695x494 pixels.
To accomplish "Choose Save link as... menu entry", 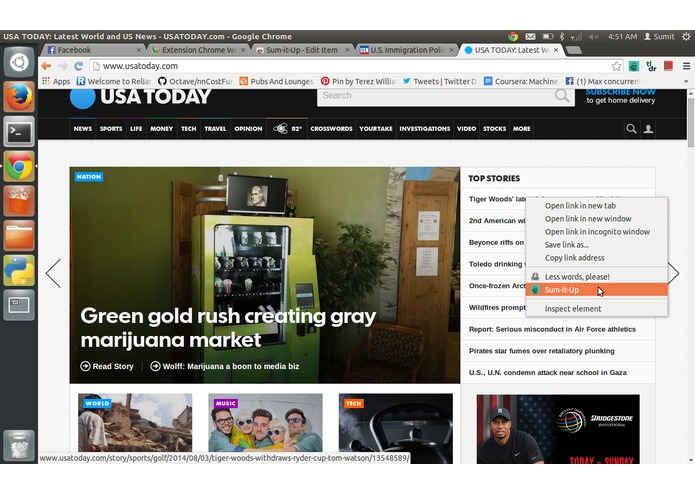I will click(x=597, y=245).
